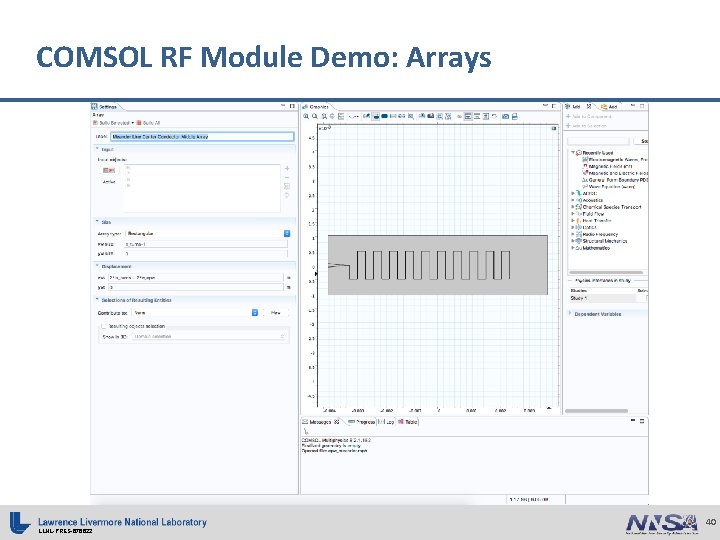Image resolution: width=720 pixels, height=540 pixels.
Task: Select General Form Boundary PDE item
Action: [615, 180]
